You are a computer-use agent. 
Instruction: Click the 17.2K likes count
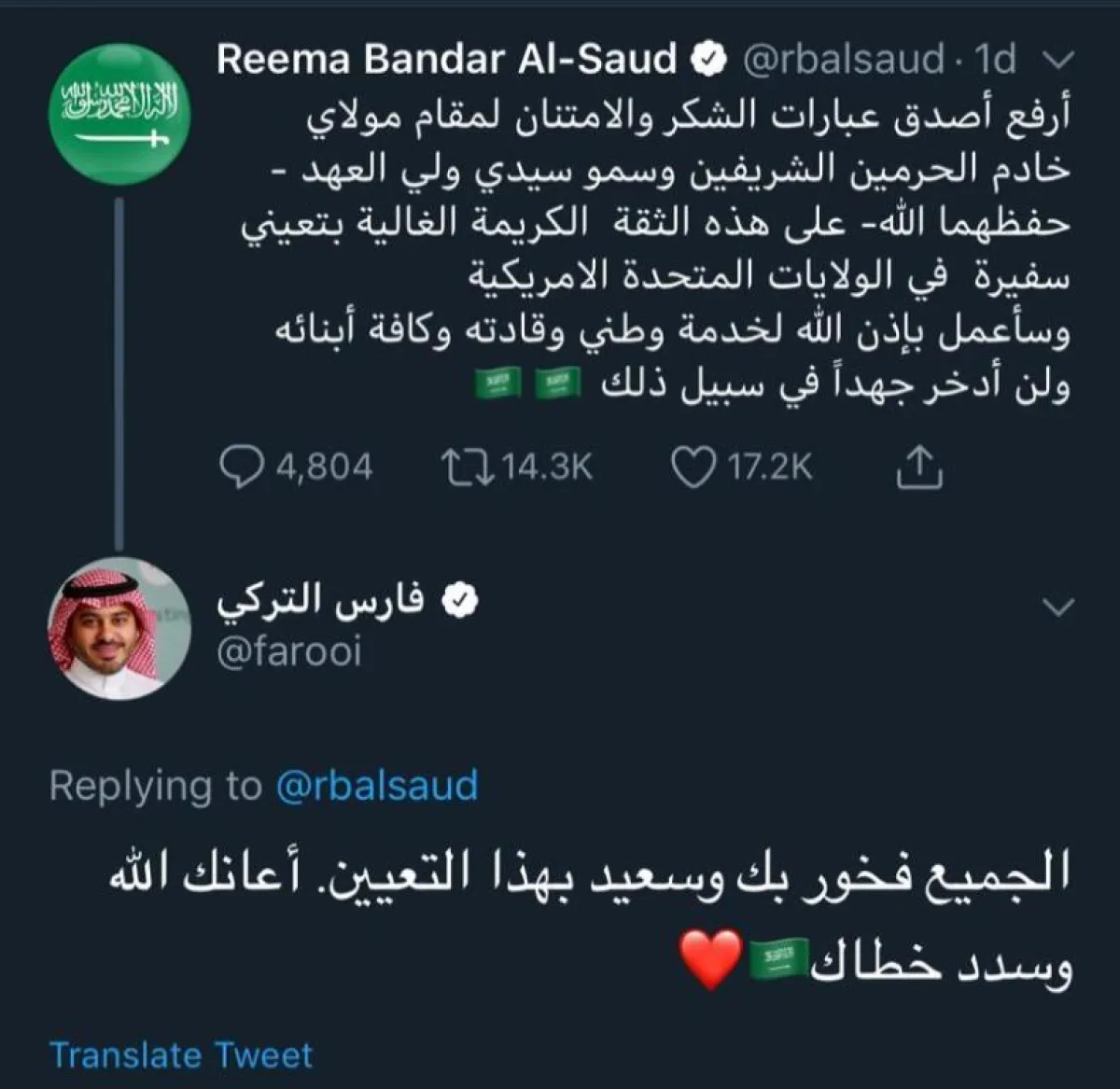pyautogui.click(x=770, y=467)
